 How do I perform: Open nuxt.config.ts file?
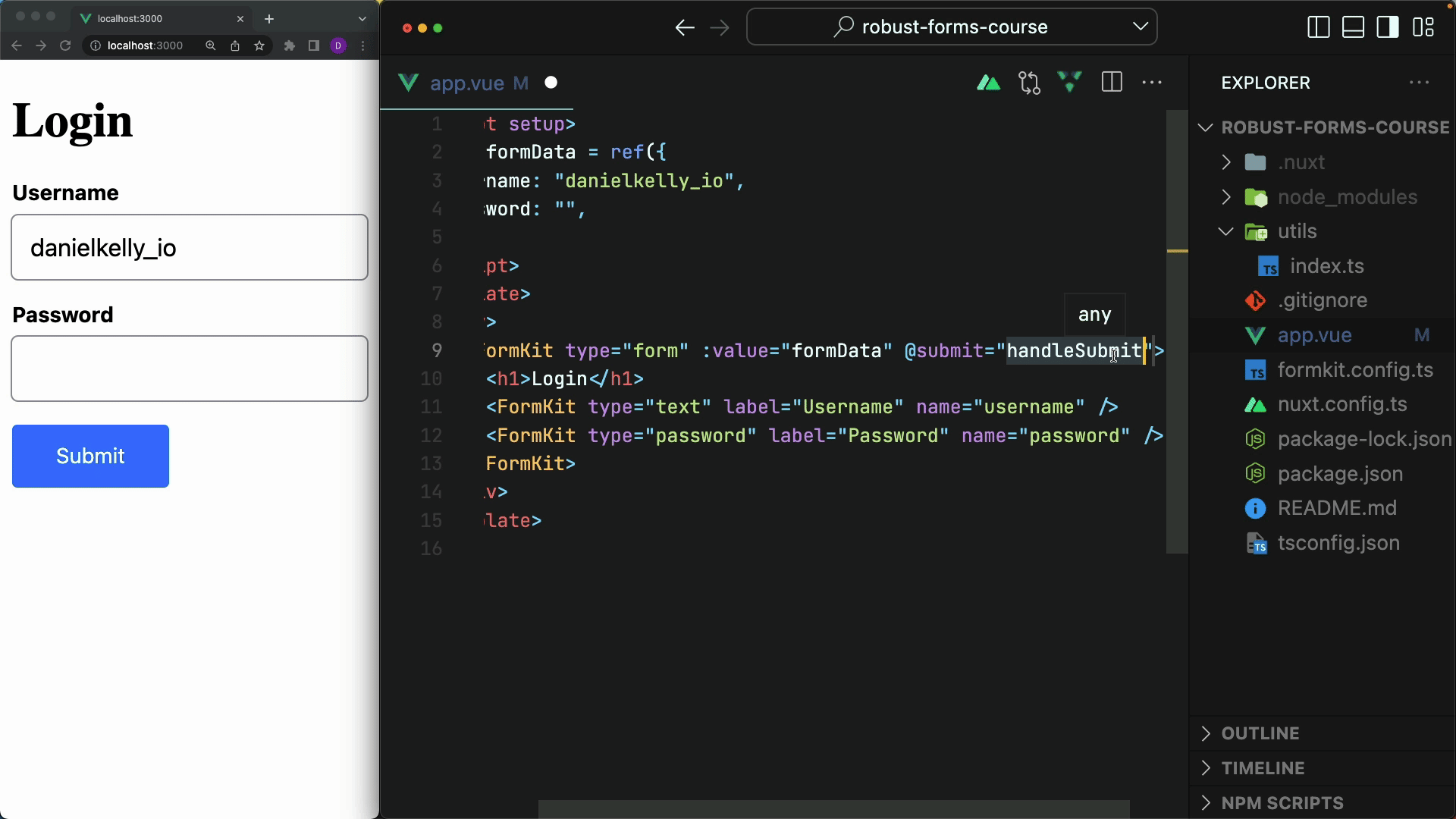(1323, 404)
